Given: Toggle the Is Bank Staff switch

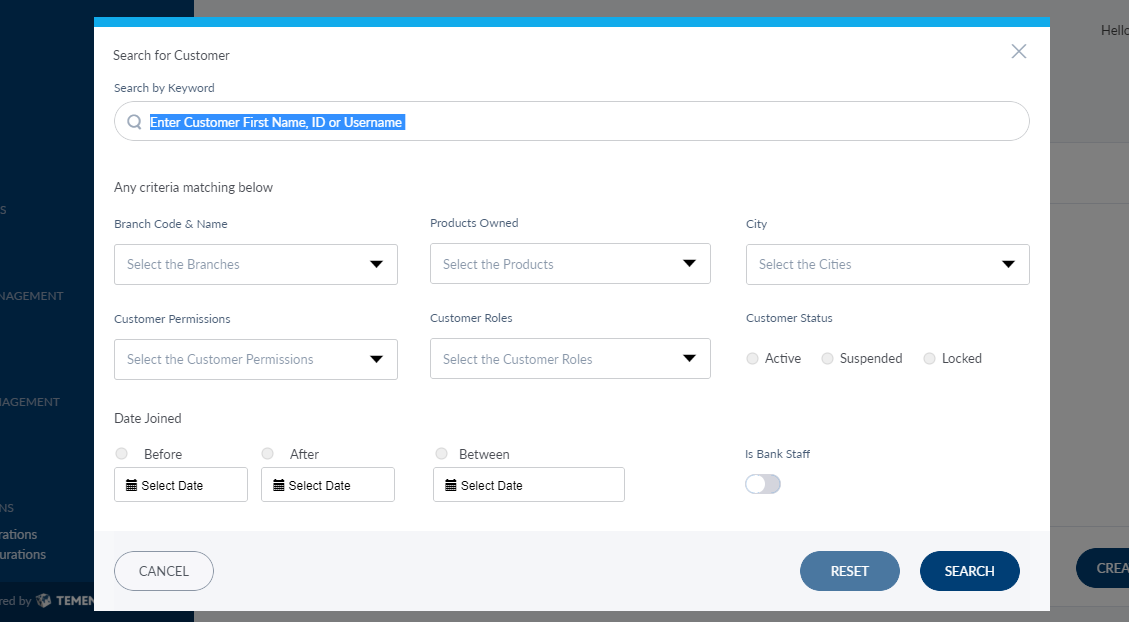Looking at the screenshot, I should tap(762, 484).
